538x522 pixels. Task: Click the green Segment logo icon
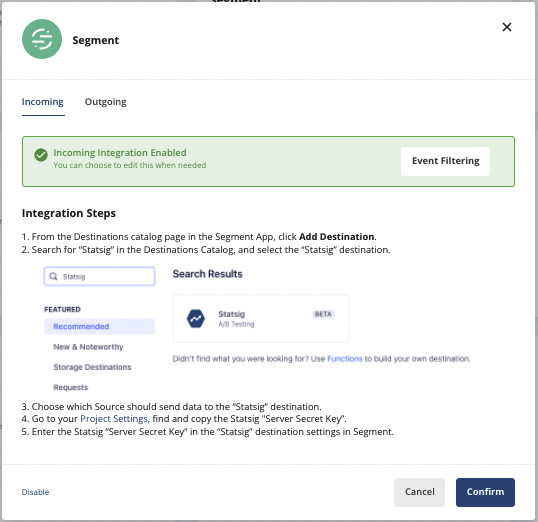click(x=42, y=39)
